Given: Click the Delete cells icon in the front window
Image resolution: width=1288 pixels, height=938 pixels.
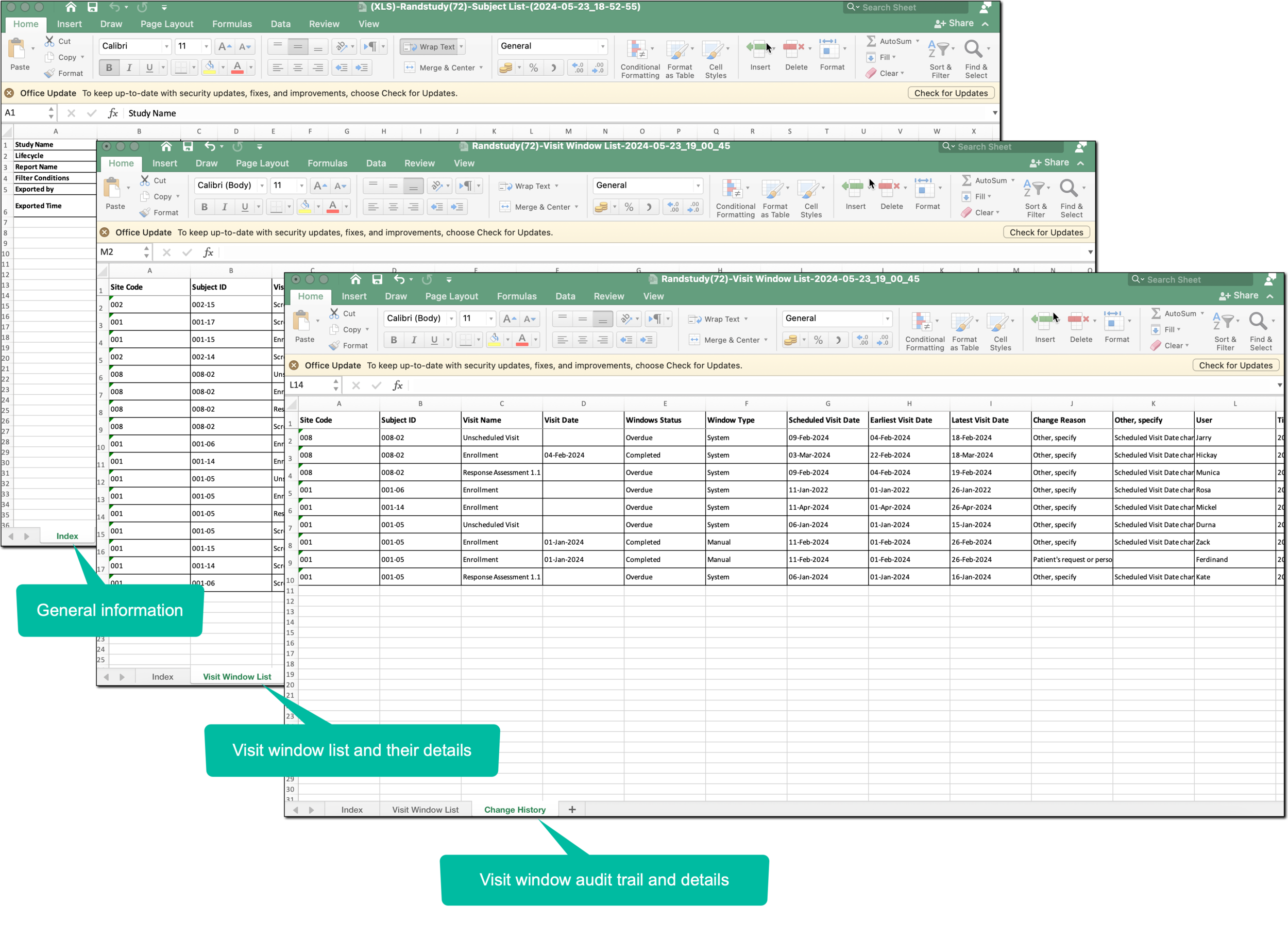Looking at the screenshot, I should point(1078,320).
